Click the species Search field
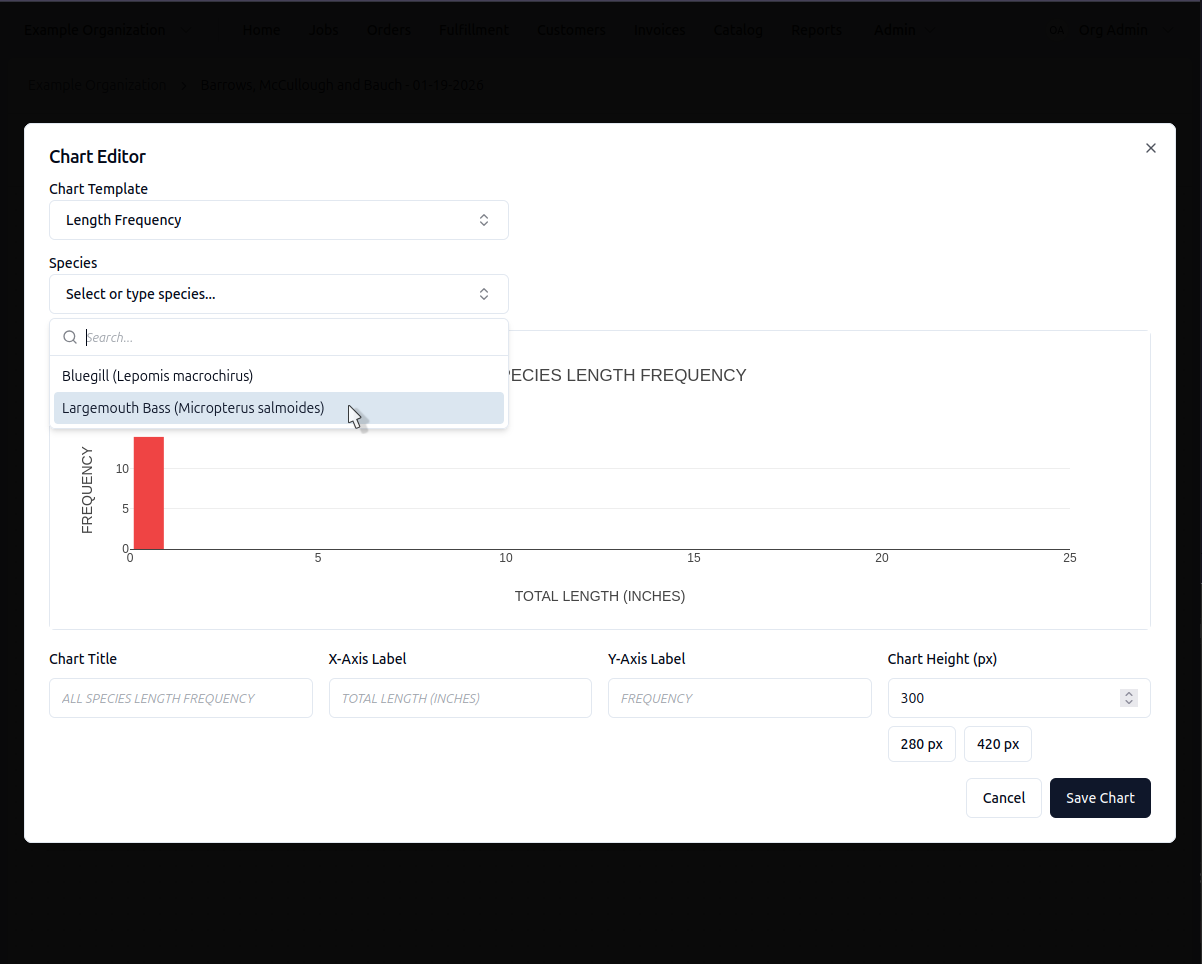This screenshot has width=1202, height=964. click(290, 337)
